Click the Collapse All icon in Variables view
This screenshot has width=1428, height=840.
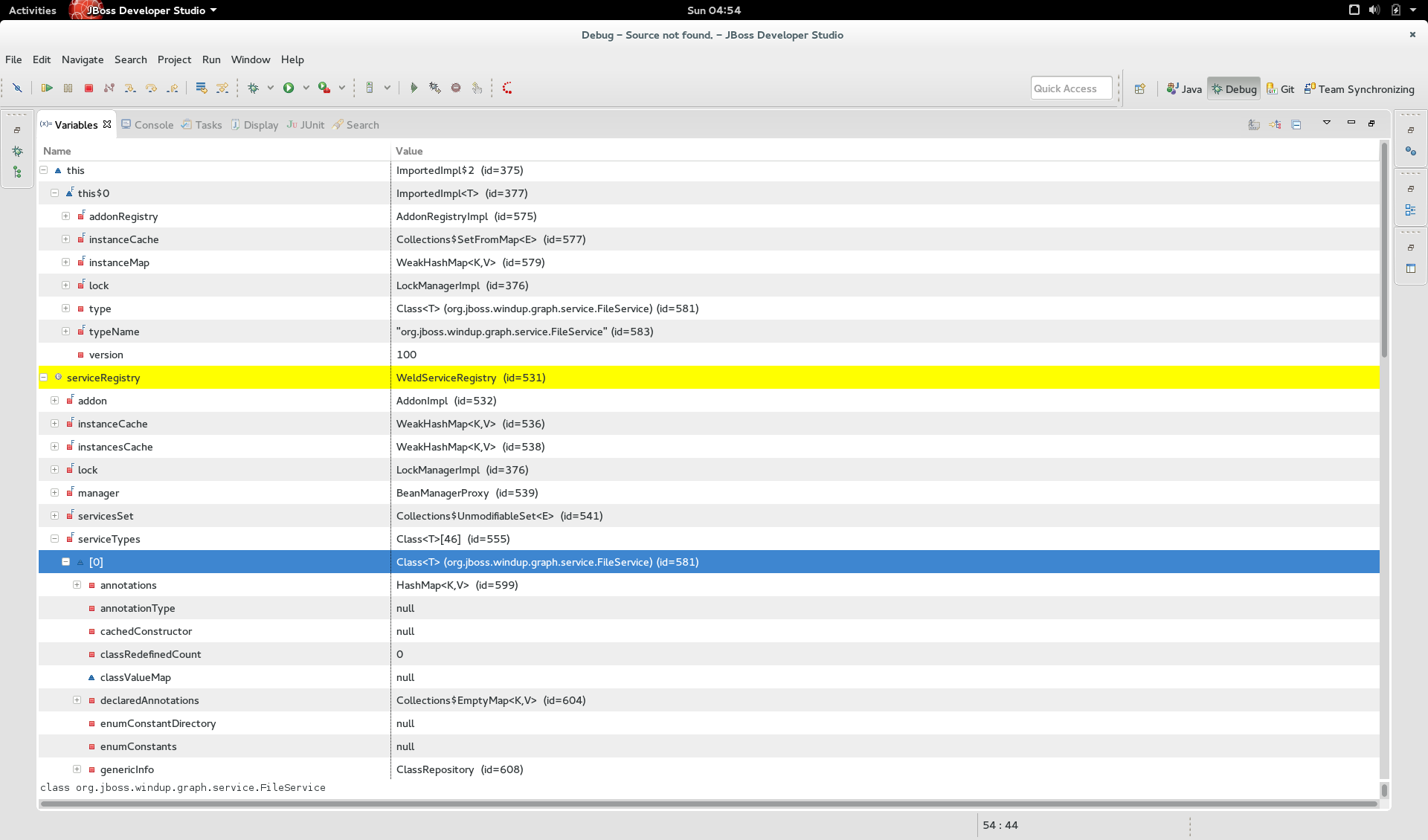(x=1296, y=125)
